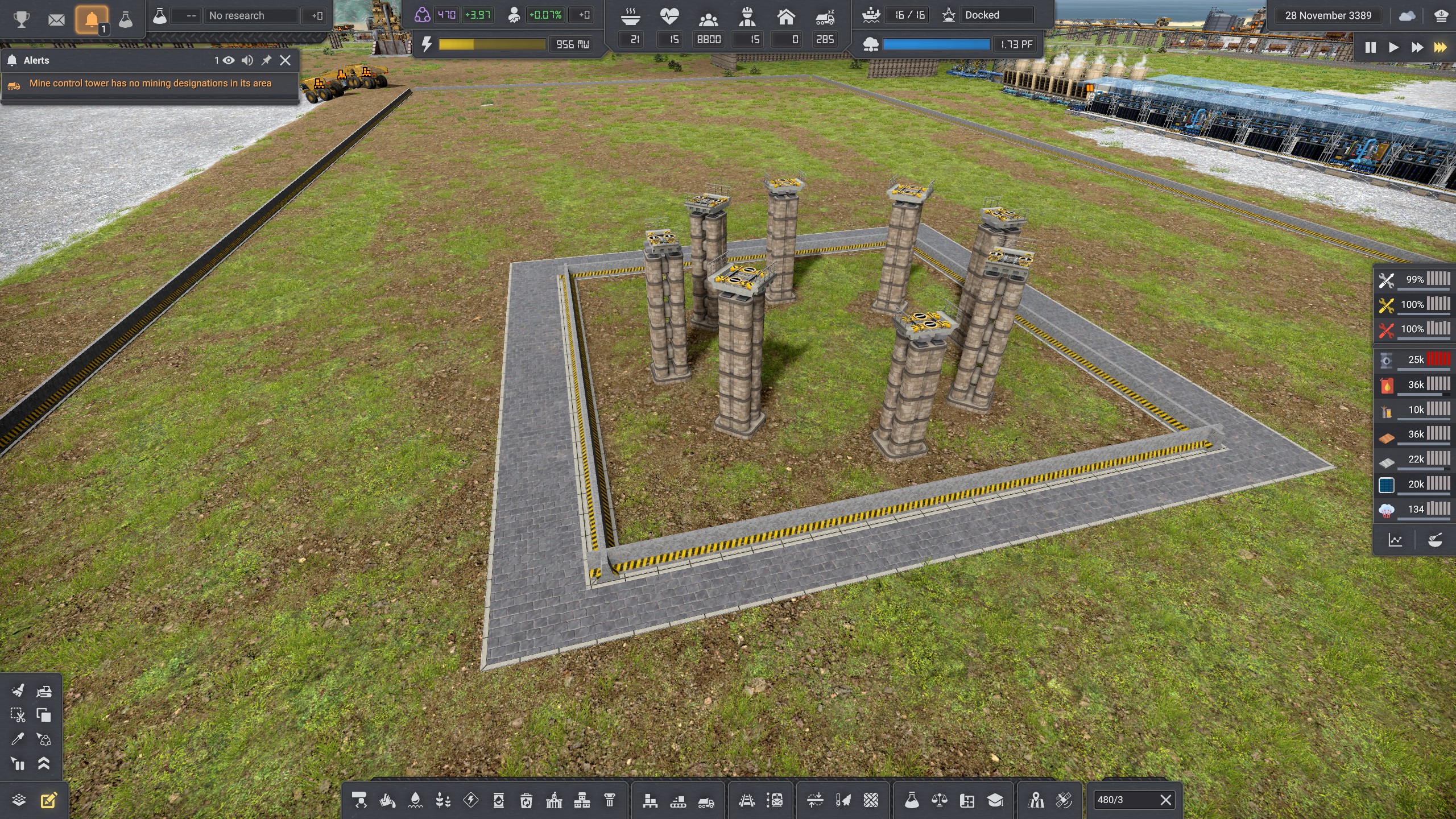Toggle the layers overlay button

19,801
